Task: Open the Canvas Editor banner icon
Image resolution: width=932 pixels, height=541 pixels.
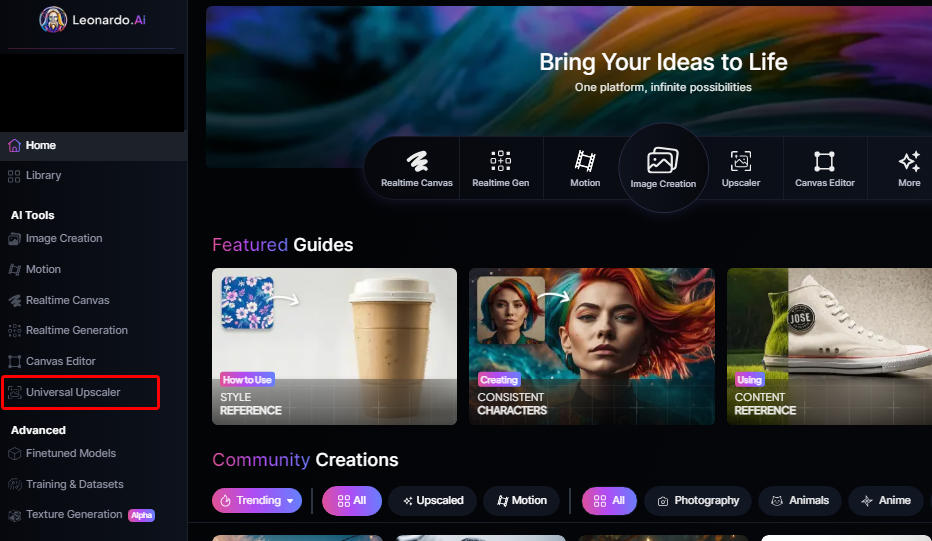Action: [x=824, y=168]
